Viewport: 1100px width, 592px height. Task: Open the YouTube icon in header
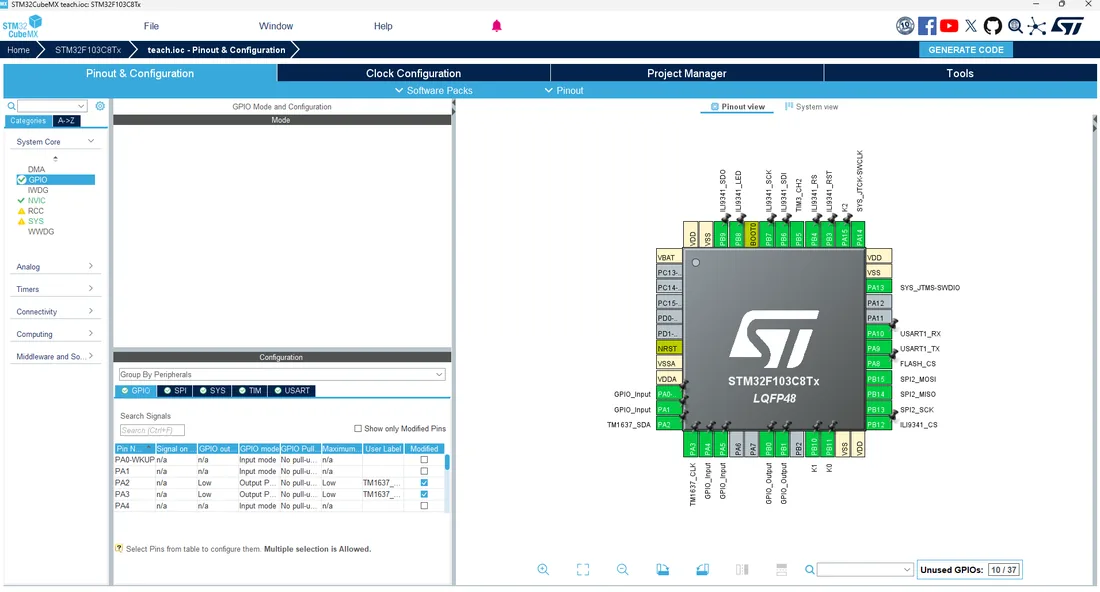point(949,26)
